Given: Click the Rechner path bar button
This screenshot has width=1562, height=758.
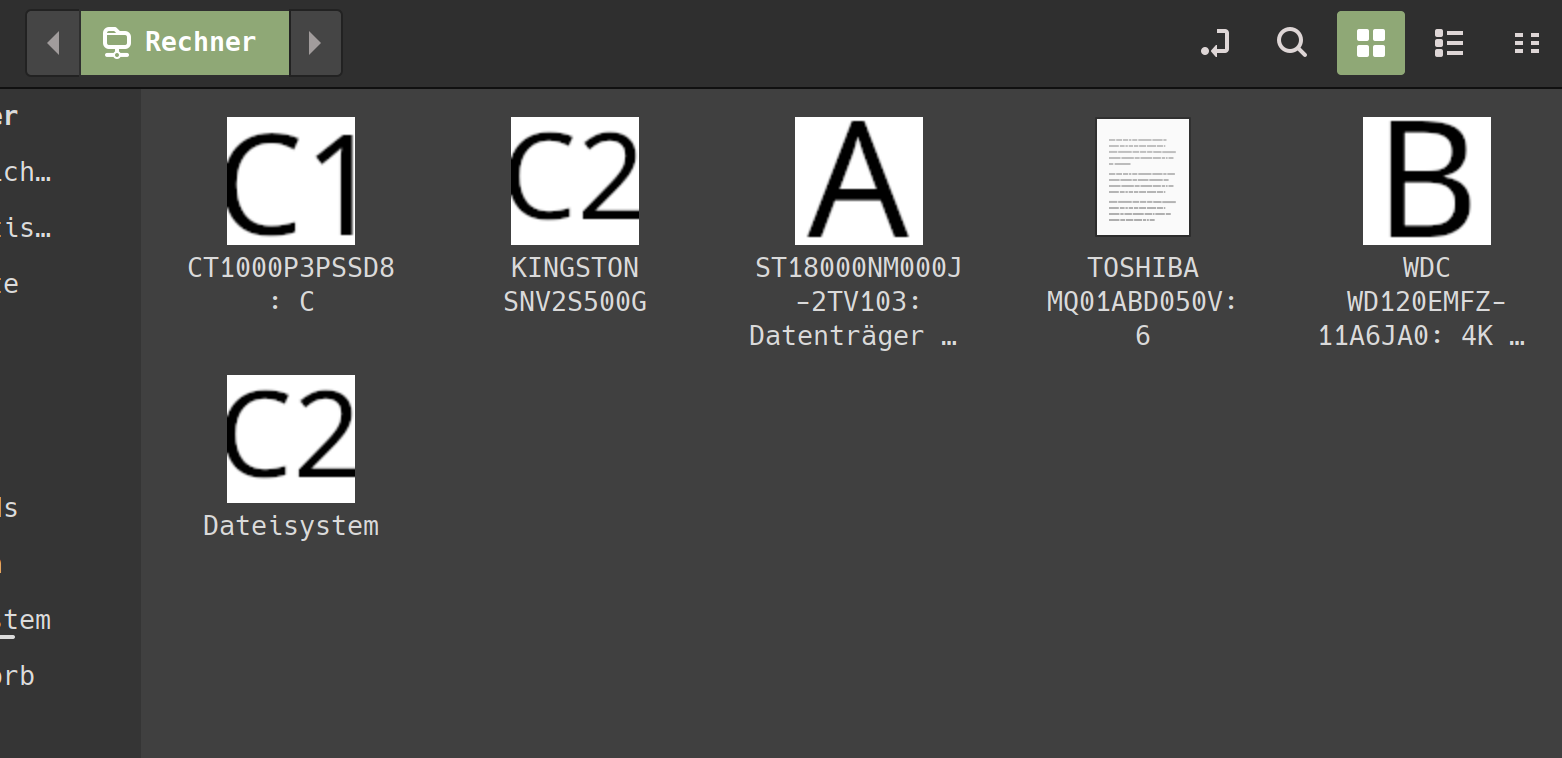Looking at the screenshot, I should point(185,43).
